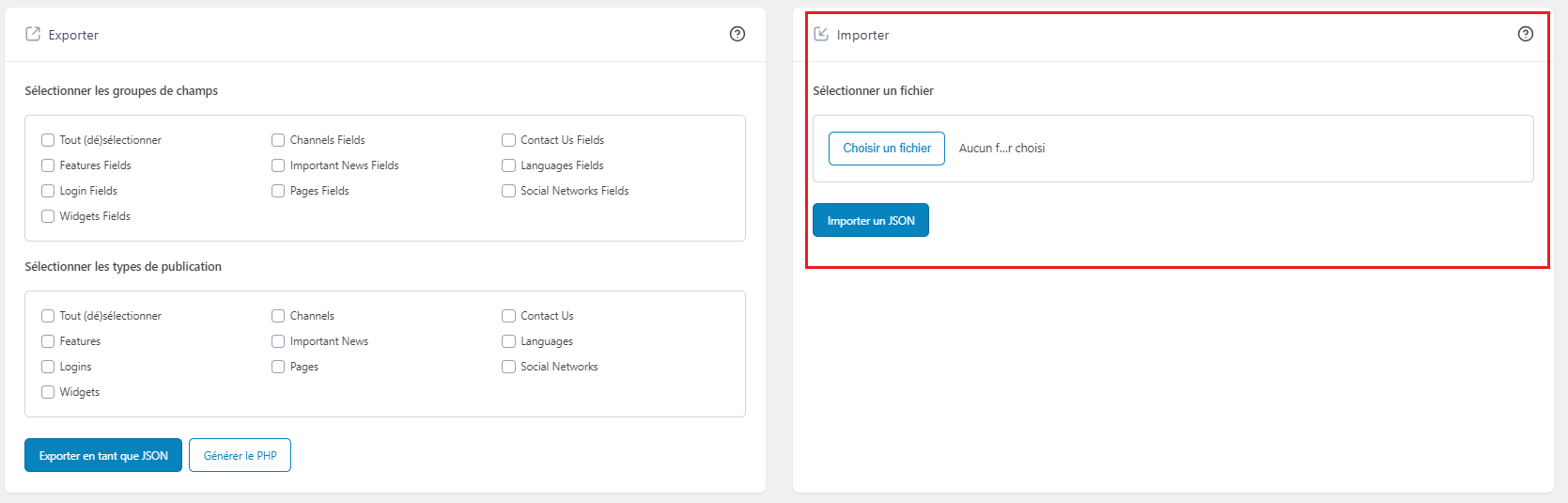Click the Aucun fichier choisi file label
The height and width of the screenshot is (503, 1568).
click(x=1001, y=149)
